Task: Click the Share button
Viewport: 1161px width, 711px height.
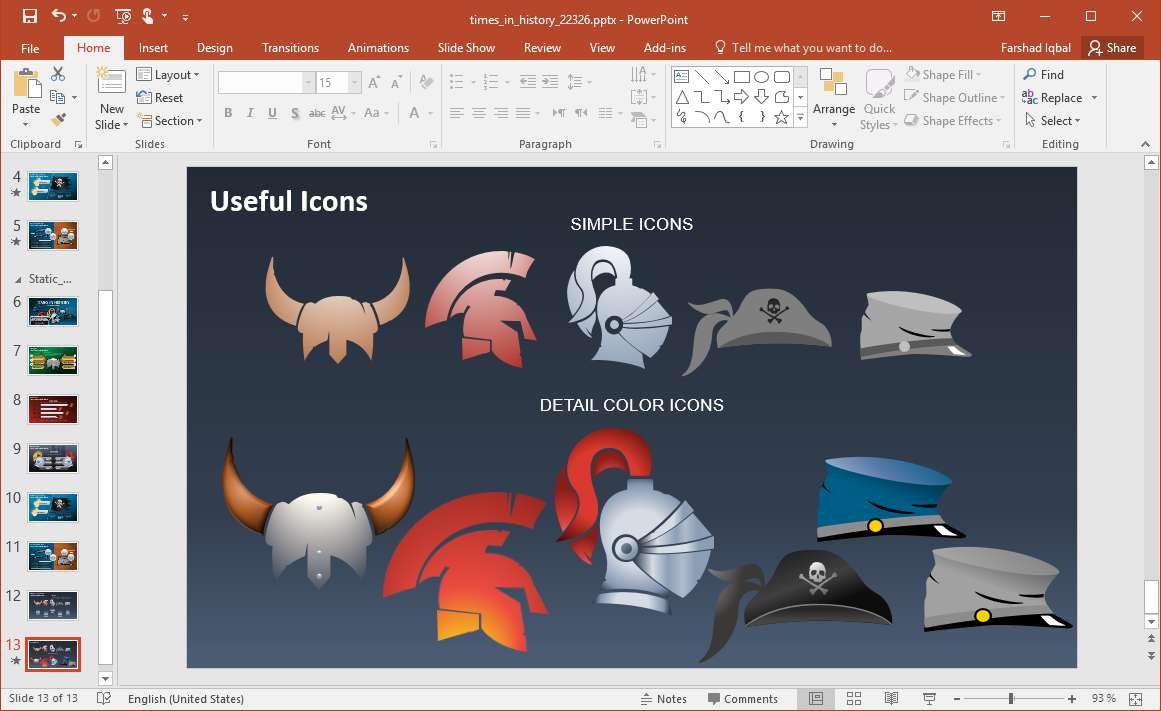Action: pyautogui.click(x=1112, y=47)
